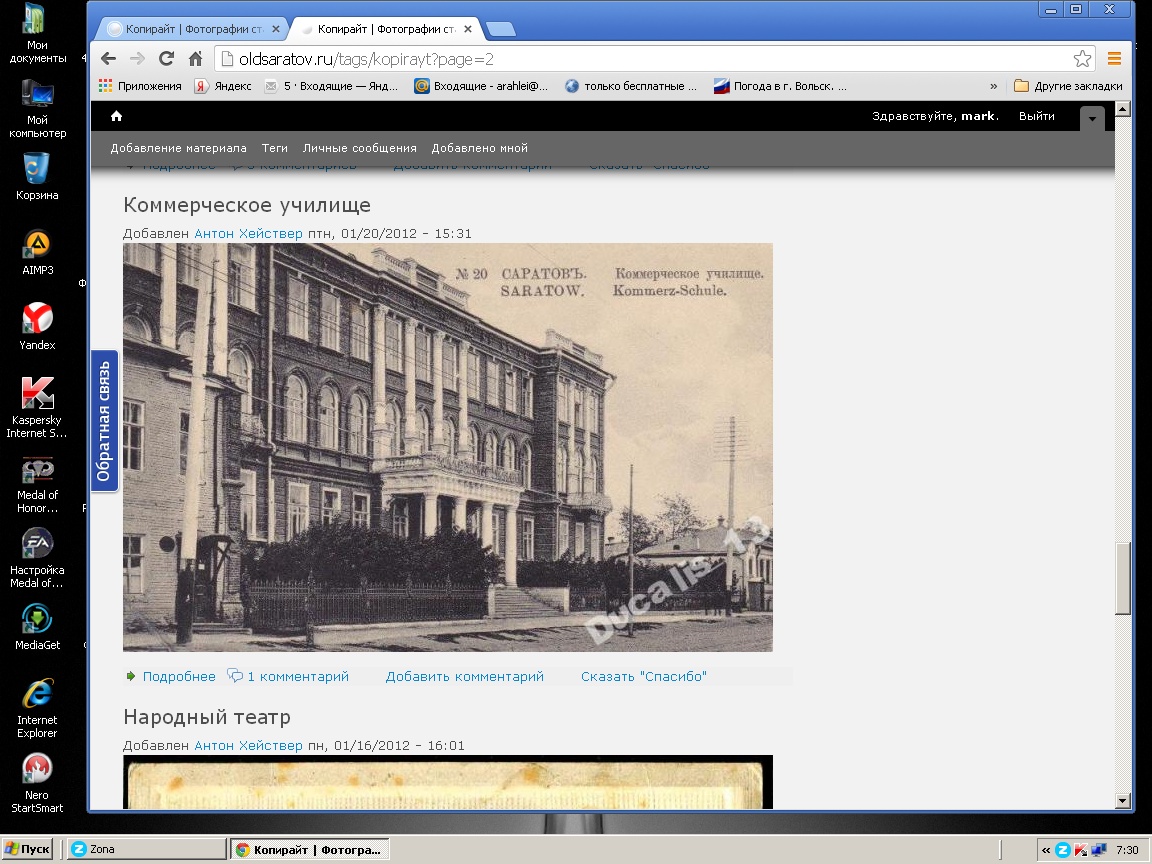
Task: Click the Сказать "Спасибо" link
Action: [644, 677]
